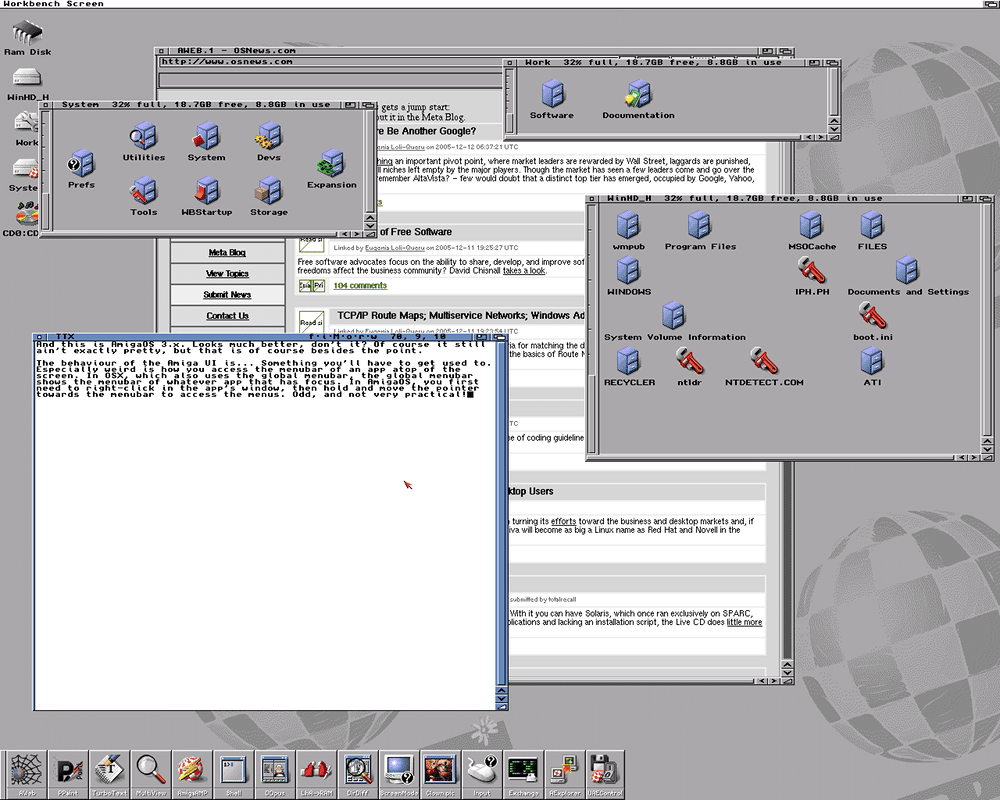Screen dimensions: 1000x800
Task: Open Input preferences from the dock
Action: 482,774
